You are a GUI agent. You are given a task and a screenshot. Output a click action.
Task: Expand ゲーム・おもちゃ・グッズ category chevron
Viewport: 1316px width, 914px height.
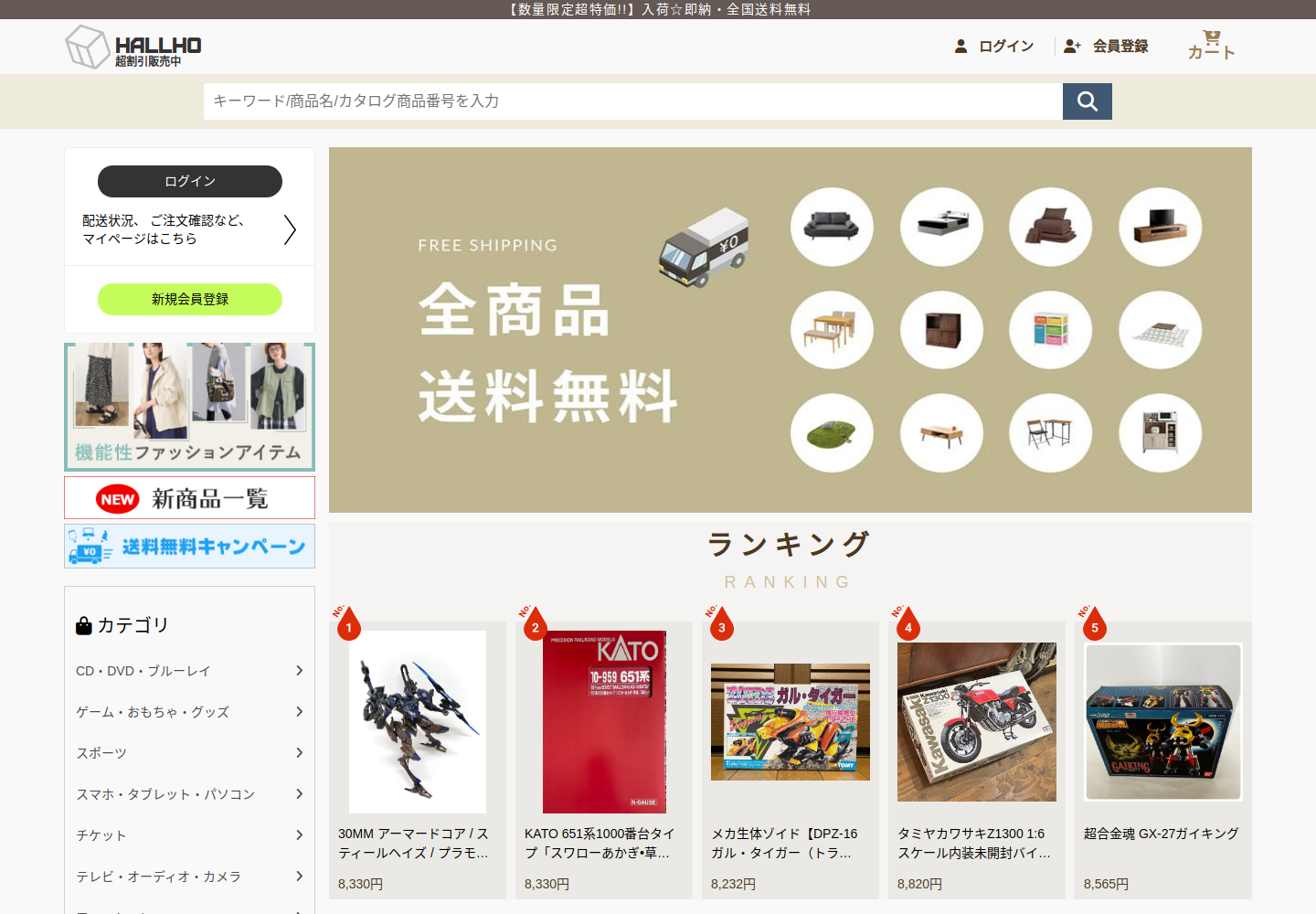click(299, 712)
